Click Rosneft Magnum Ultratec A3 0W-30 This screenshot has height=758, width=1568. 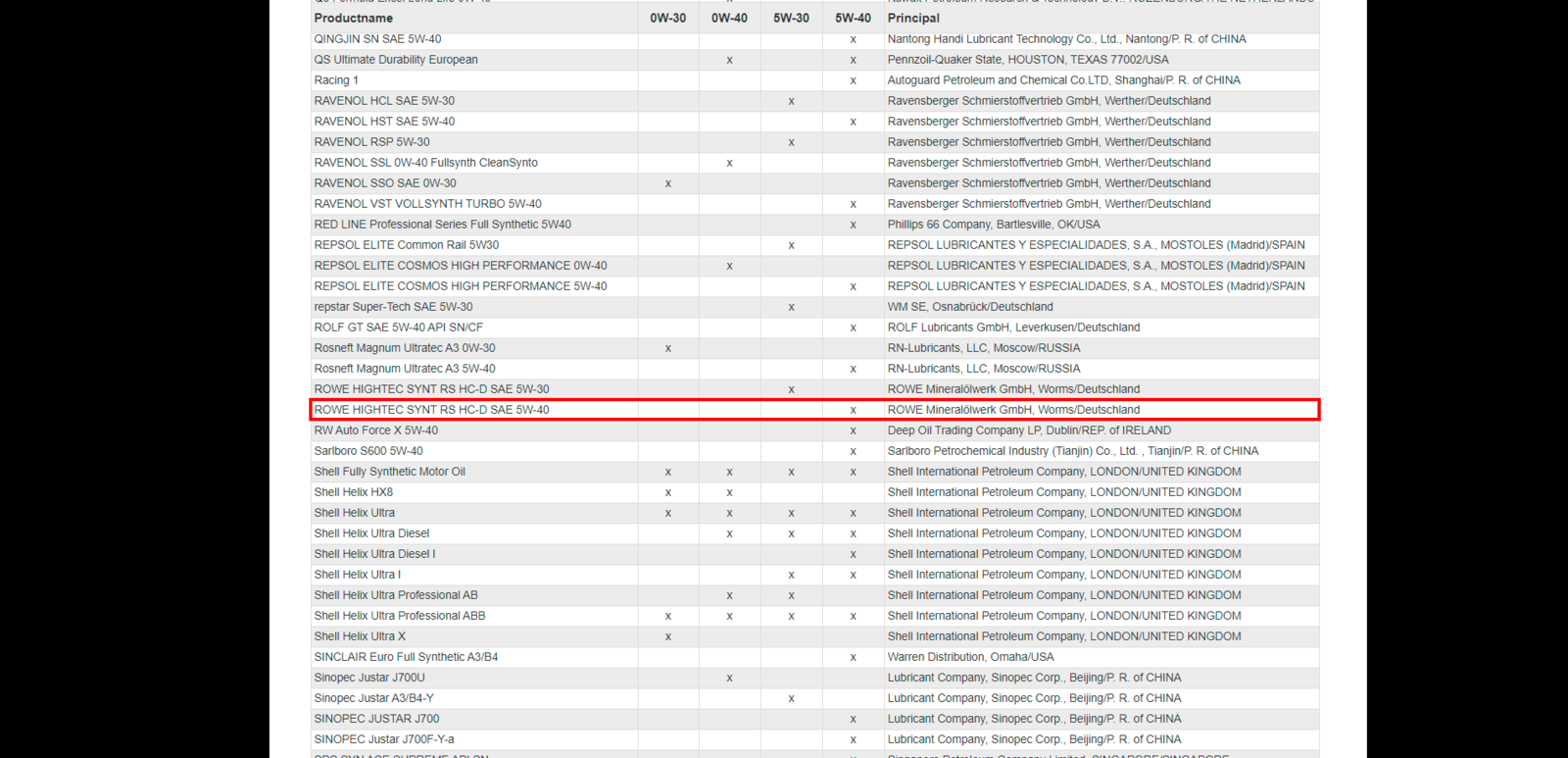405,348
